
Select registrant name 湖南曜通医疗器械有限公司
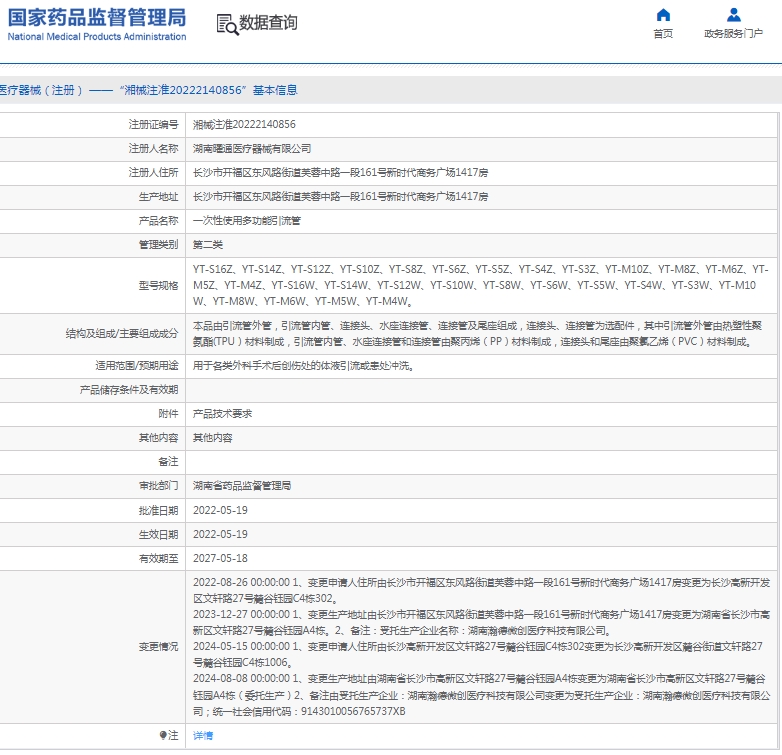click(252, 148)
